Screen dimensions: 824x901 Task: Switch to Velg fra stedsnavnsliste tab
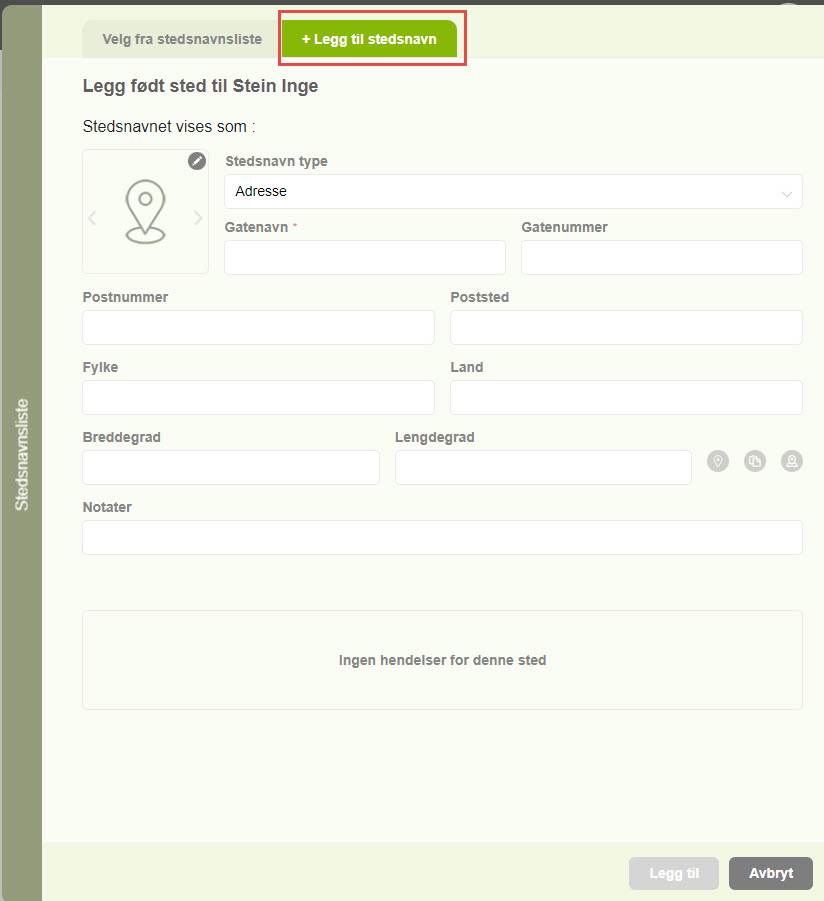(182, 39)
